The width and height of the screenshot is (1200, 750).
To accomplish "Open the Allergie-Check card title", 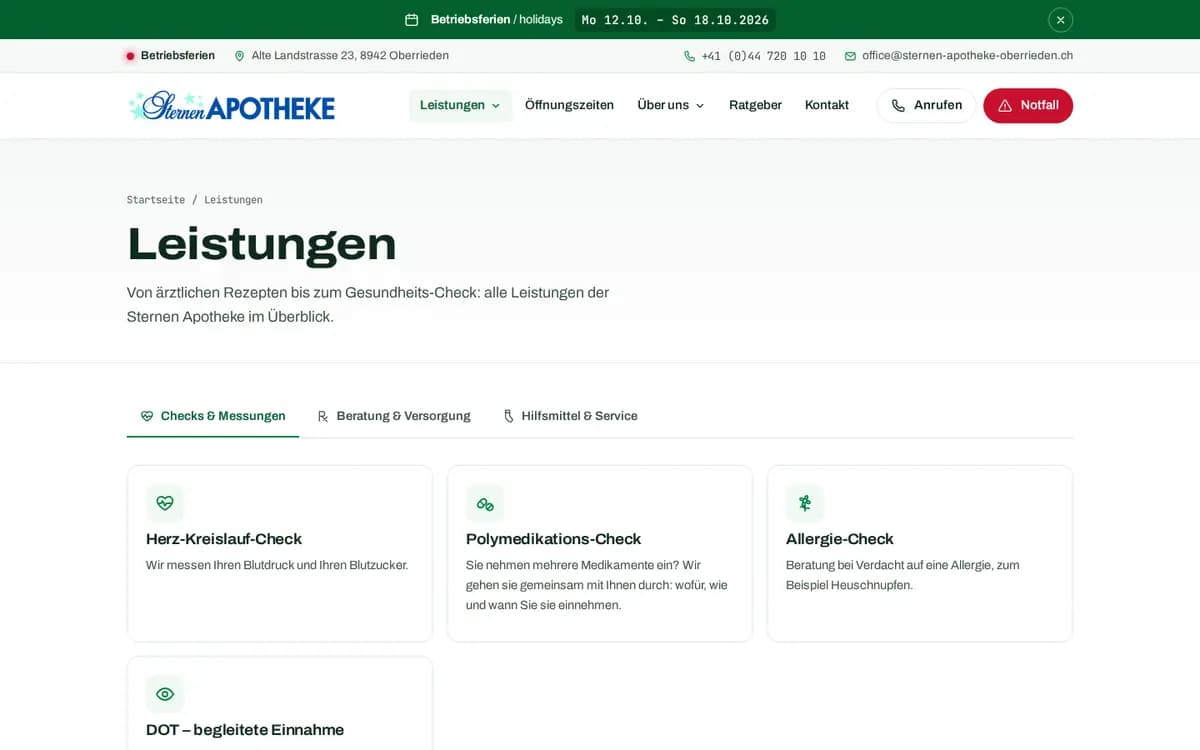I will click(x=840, y=539).
